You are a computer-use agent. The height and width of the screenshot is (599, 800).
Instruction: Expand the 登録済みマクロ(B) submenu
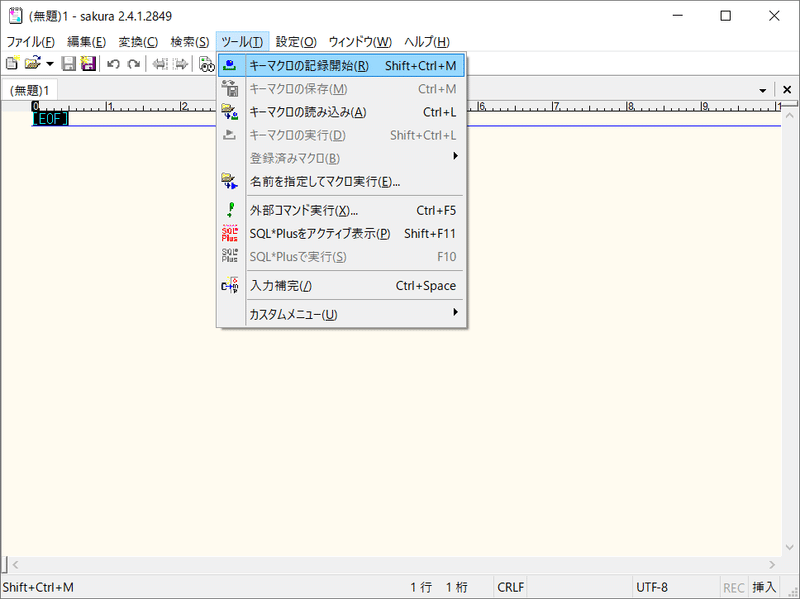coord(341,158)
